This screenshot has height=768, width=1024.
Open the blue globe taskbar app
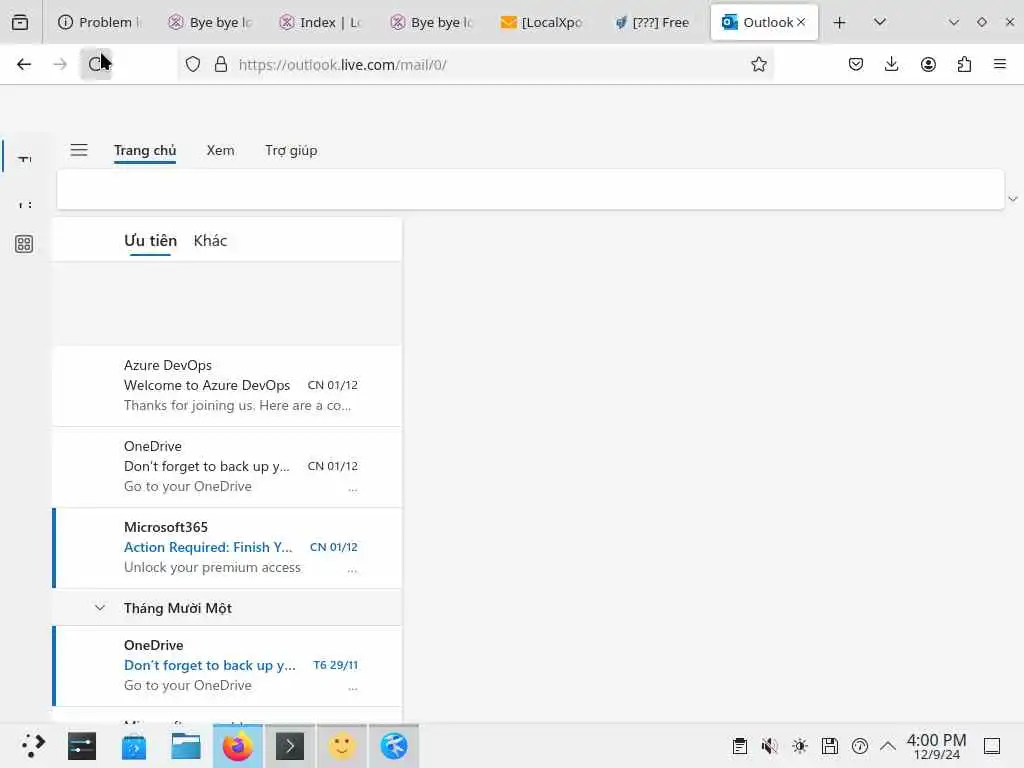394,746
